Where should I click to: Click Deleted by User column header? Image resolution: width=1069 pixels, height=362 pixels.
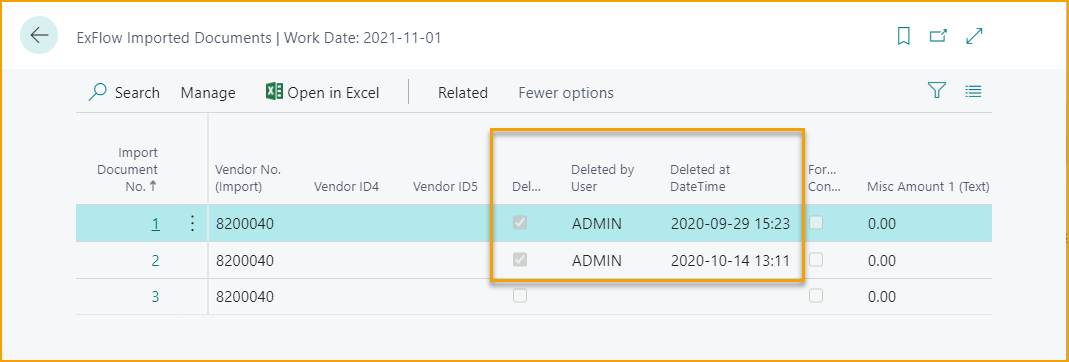(603, 178)
